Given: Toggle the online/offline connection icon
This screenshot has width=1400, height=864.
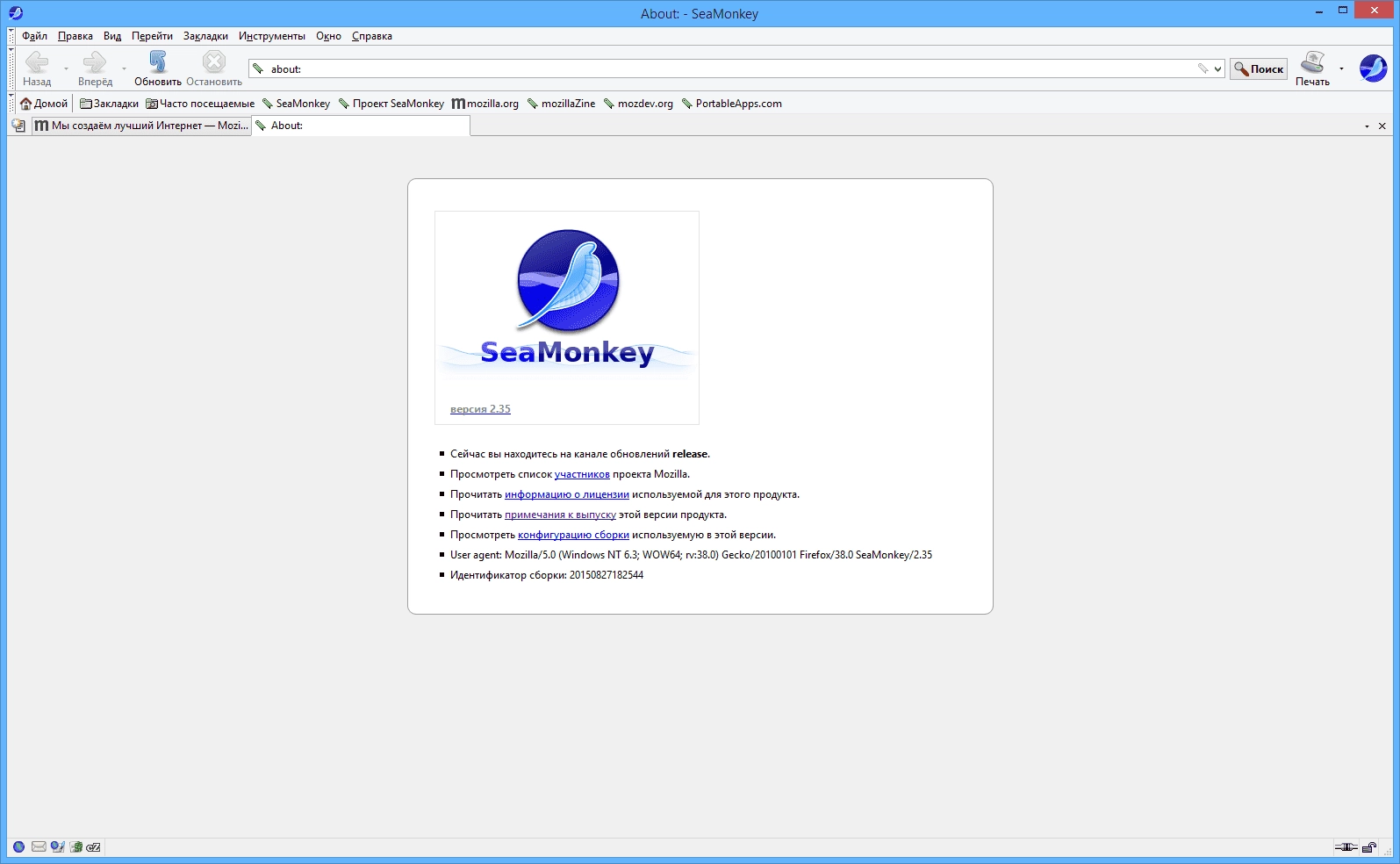Looking at the screenshot, I should coord(1346,847).
